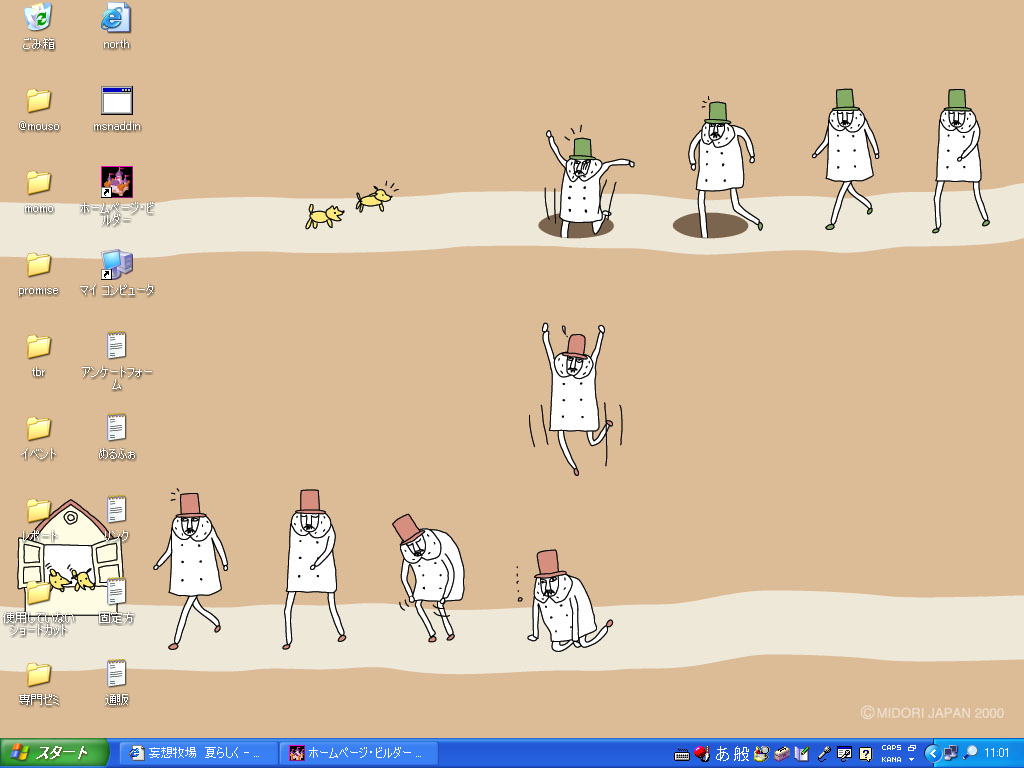Viewport: 1024px width, 768px height.
Task: Select the msnaddin window icon
Action: (x=117, y=109)
